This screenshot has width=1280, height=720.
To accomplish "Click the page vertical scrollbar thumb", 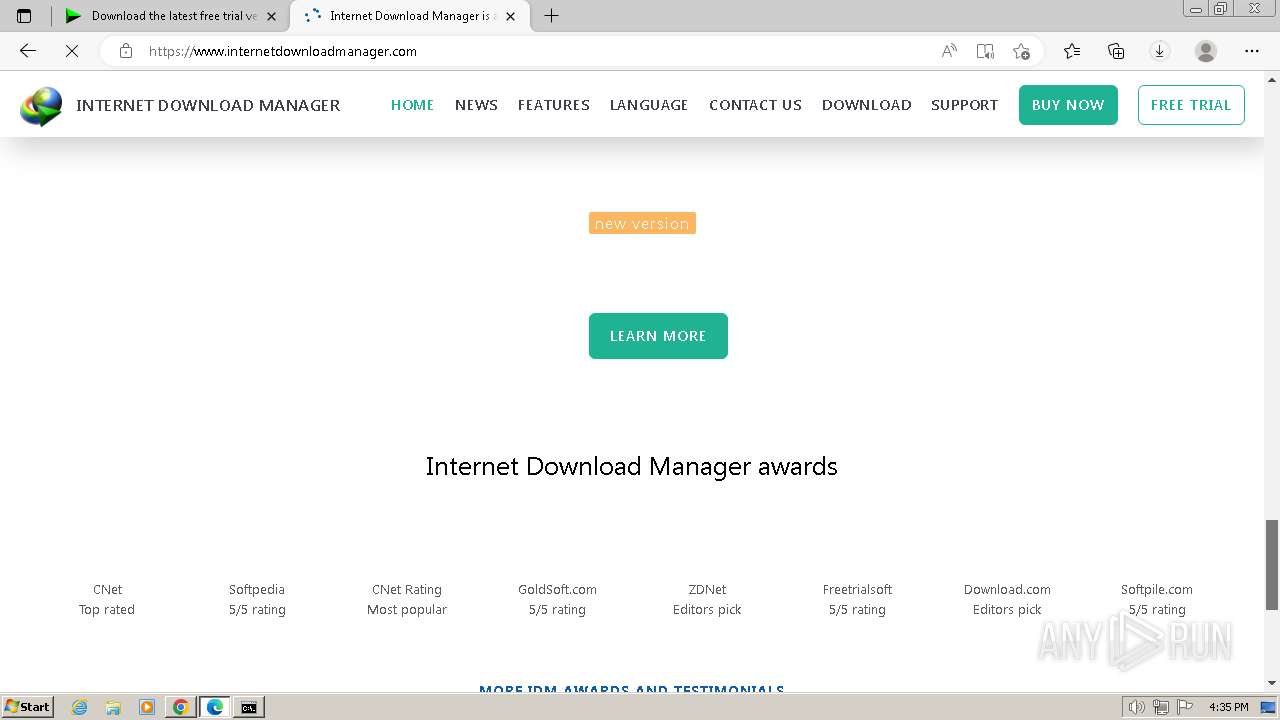I will pyautogui.click(x=1272, y=564).
